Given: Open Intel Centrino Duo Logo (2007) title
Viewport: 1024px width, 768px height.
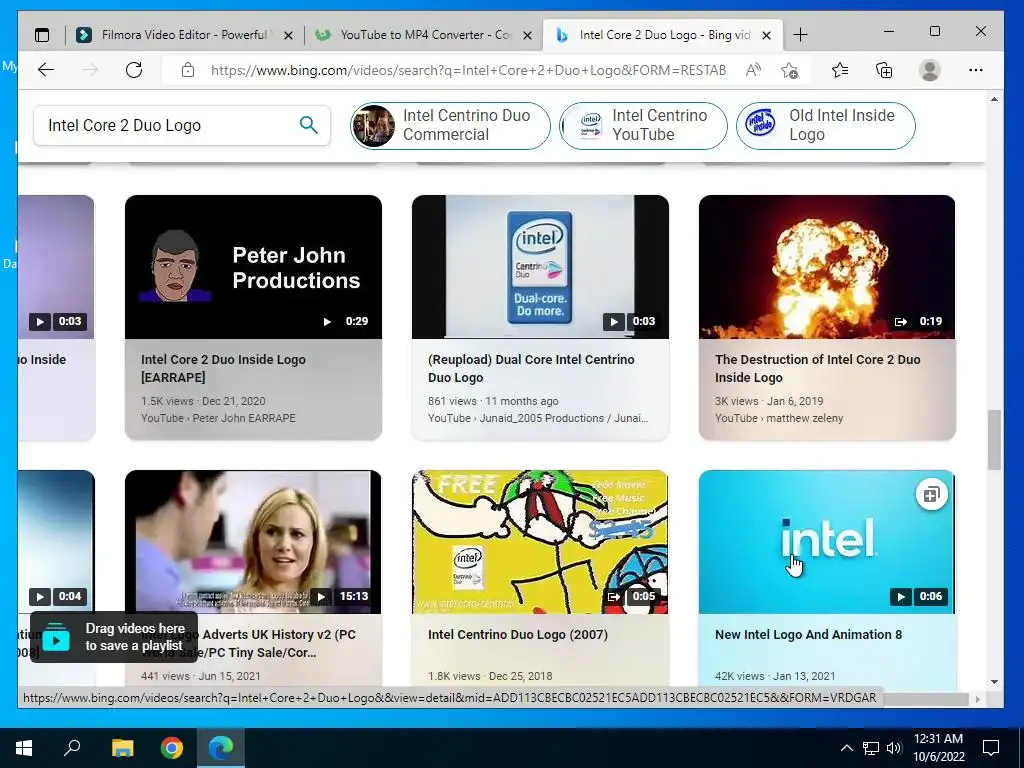Looking at the screenshot, I should tap(518, 634).
